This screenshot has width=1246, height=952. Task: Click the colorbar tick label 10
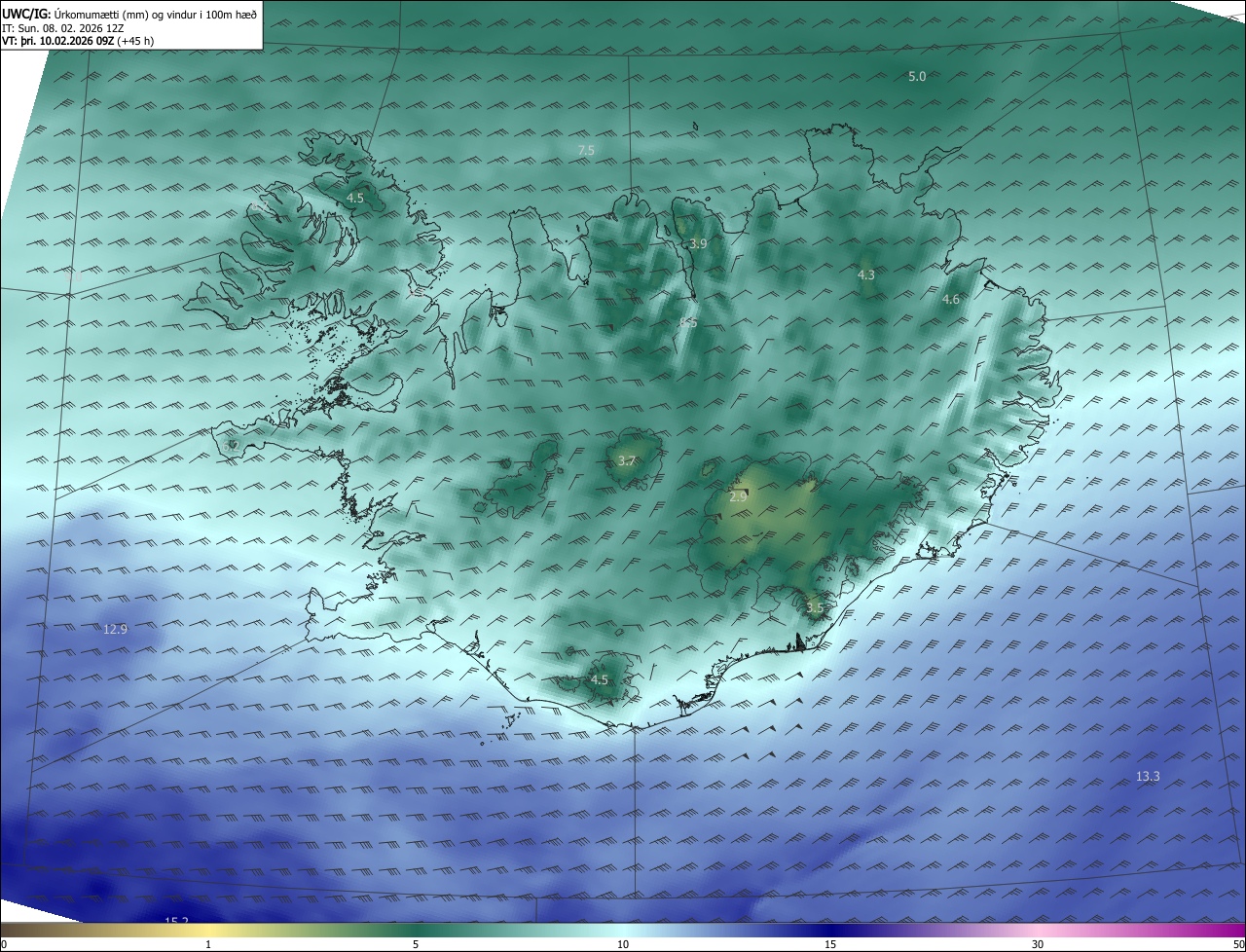coord(623,944)
